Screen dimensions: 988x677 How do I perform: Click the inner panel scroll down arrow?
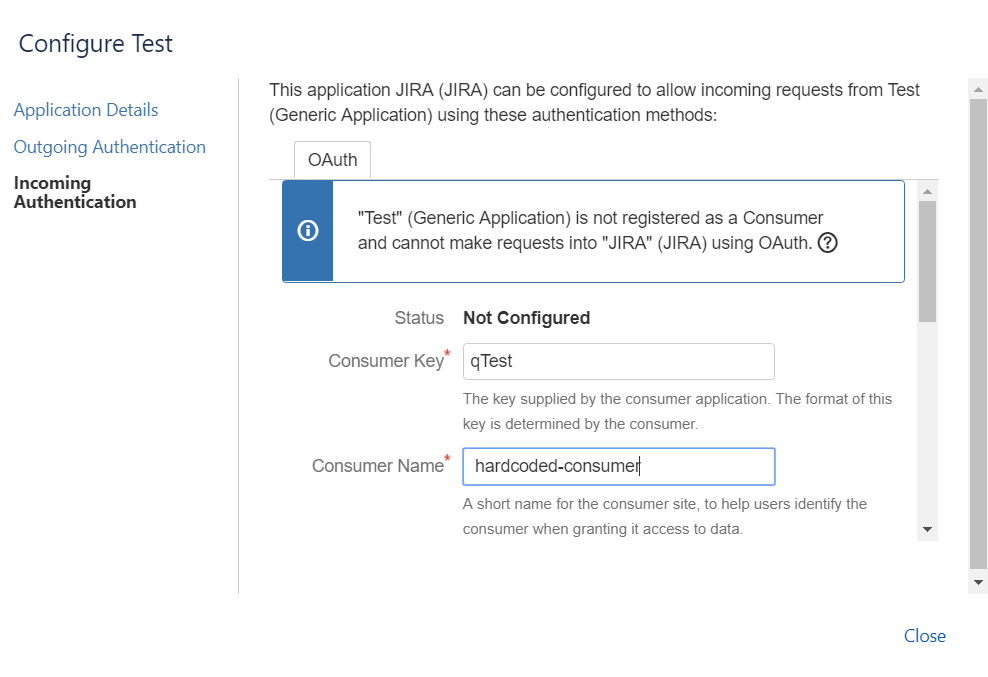[x=927, y=529]
